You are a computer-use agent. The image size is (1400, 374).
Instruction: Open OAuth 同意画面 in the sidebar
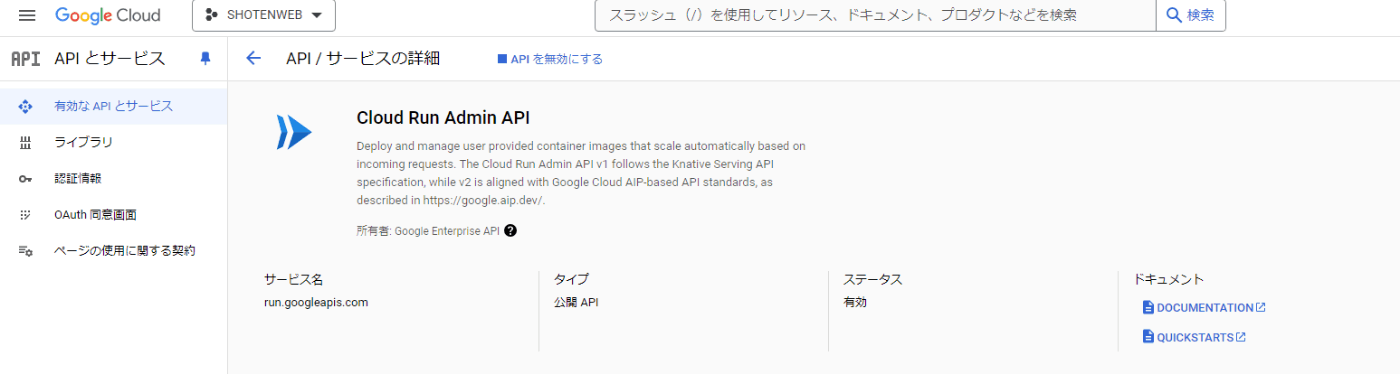pos(113,214)
